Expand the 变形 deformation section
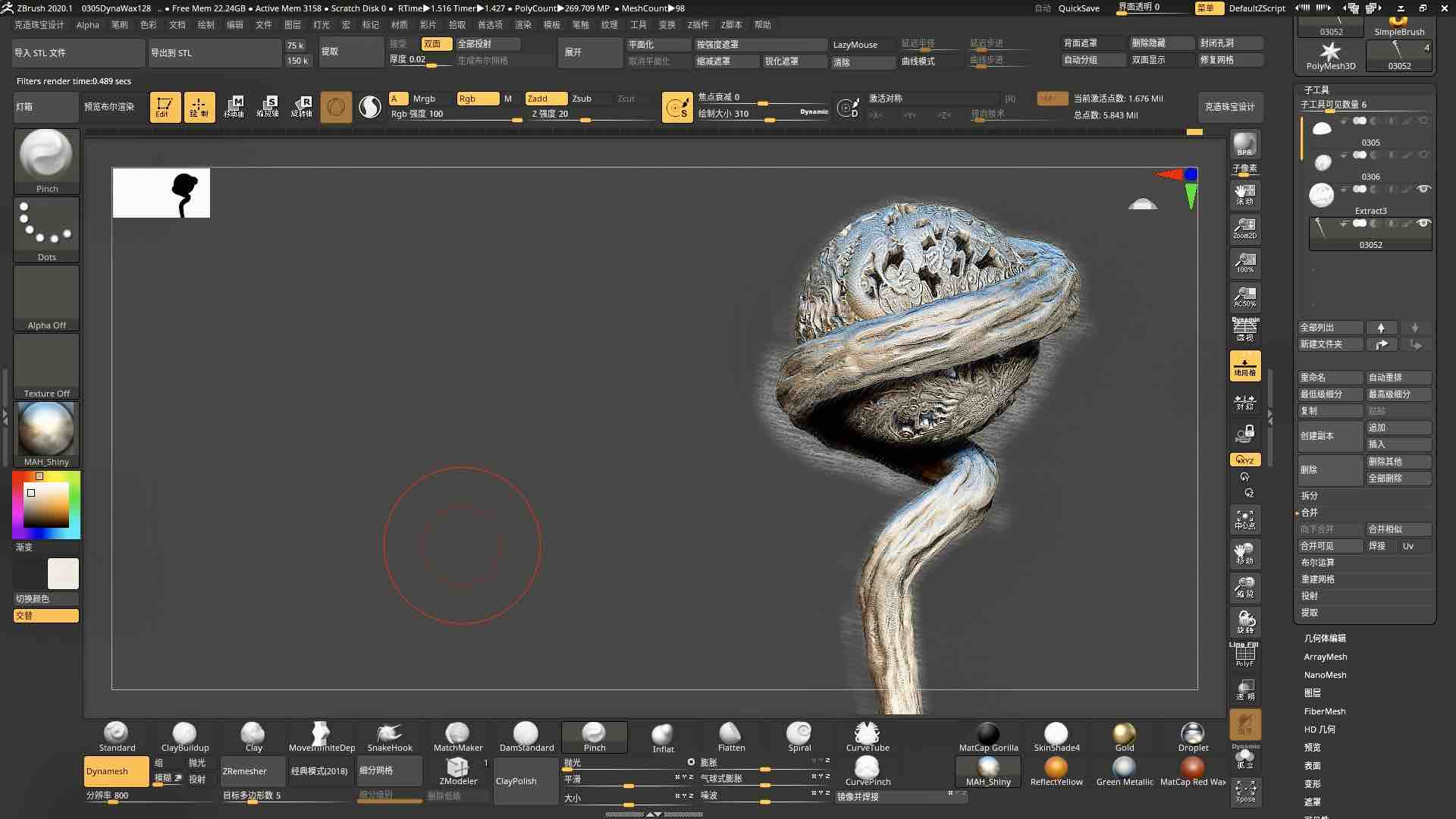This screenshot has height=819, width=1456. 1313,783
